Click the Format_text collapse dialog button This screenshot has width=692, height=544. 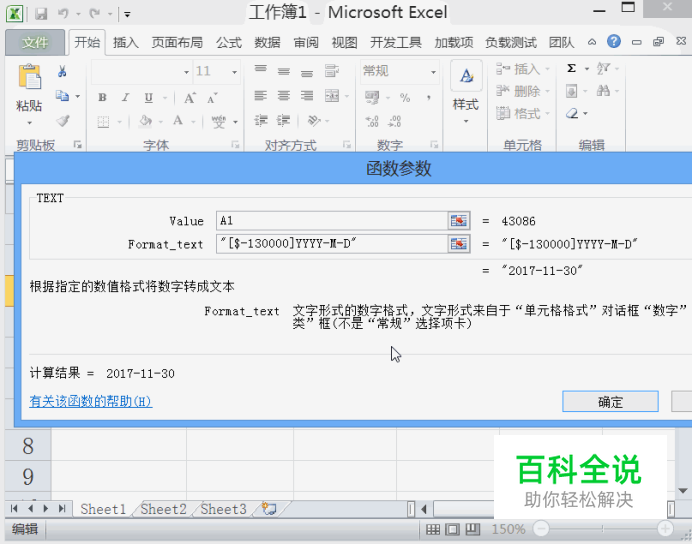(459, 244)
